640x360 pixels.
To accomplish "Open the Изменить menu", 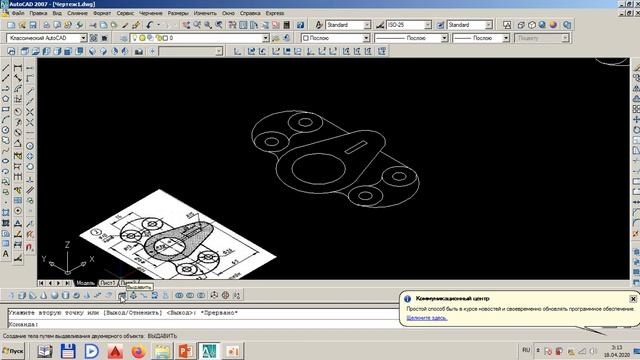I will 205,13.
